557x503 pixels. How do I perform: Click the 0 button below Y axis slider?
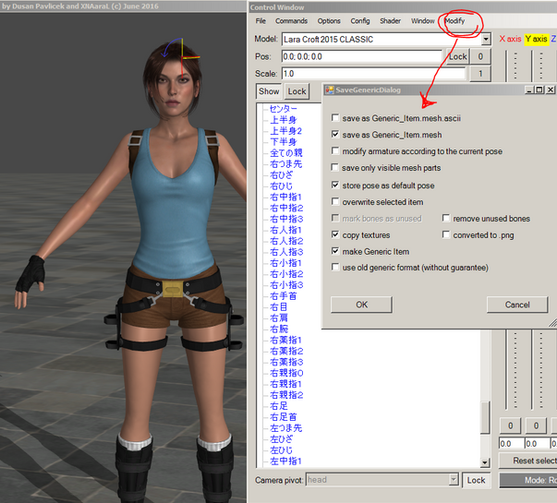pos(536,426)
